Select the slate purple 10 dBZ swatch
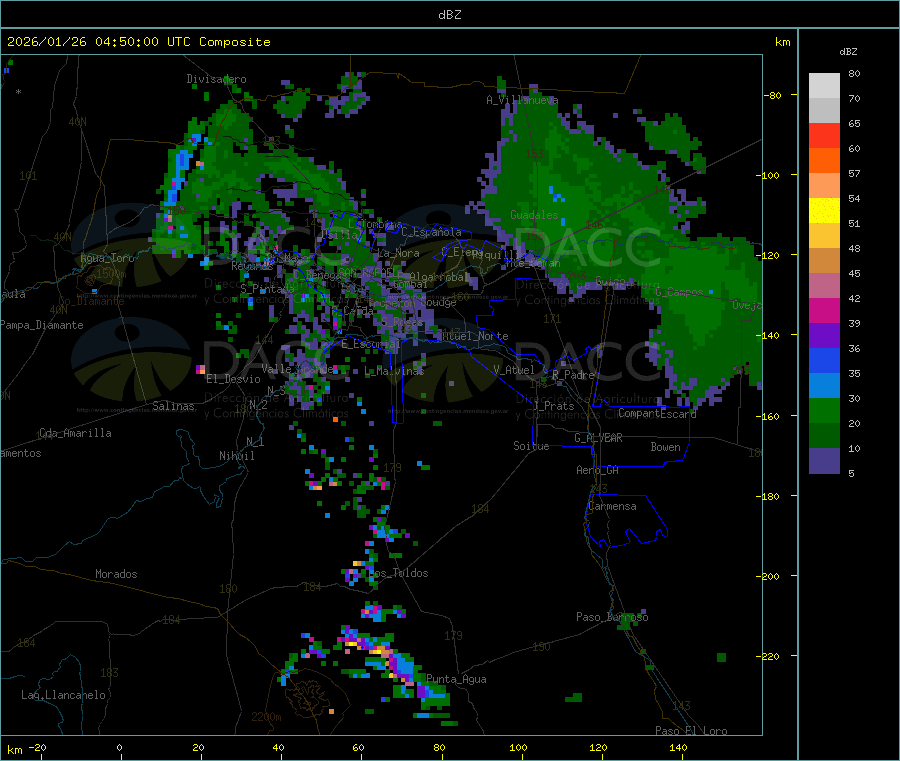Screen dimensions: 900x761 pyautogui.click(x=824, y=461)
